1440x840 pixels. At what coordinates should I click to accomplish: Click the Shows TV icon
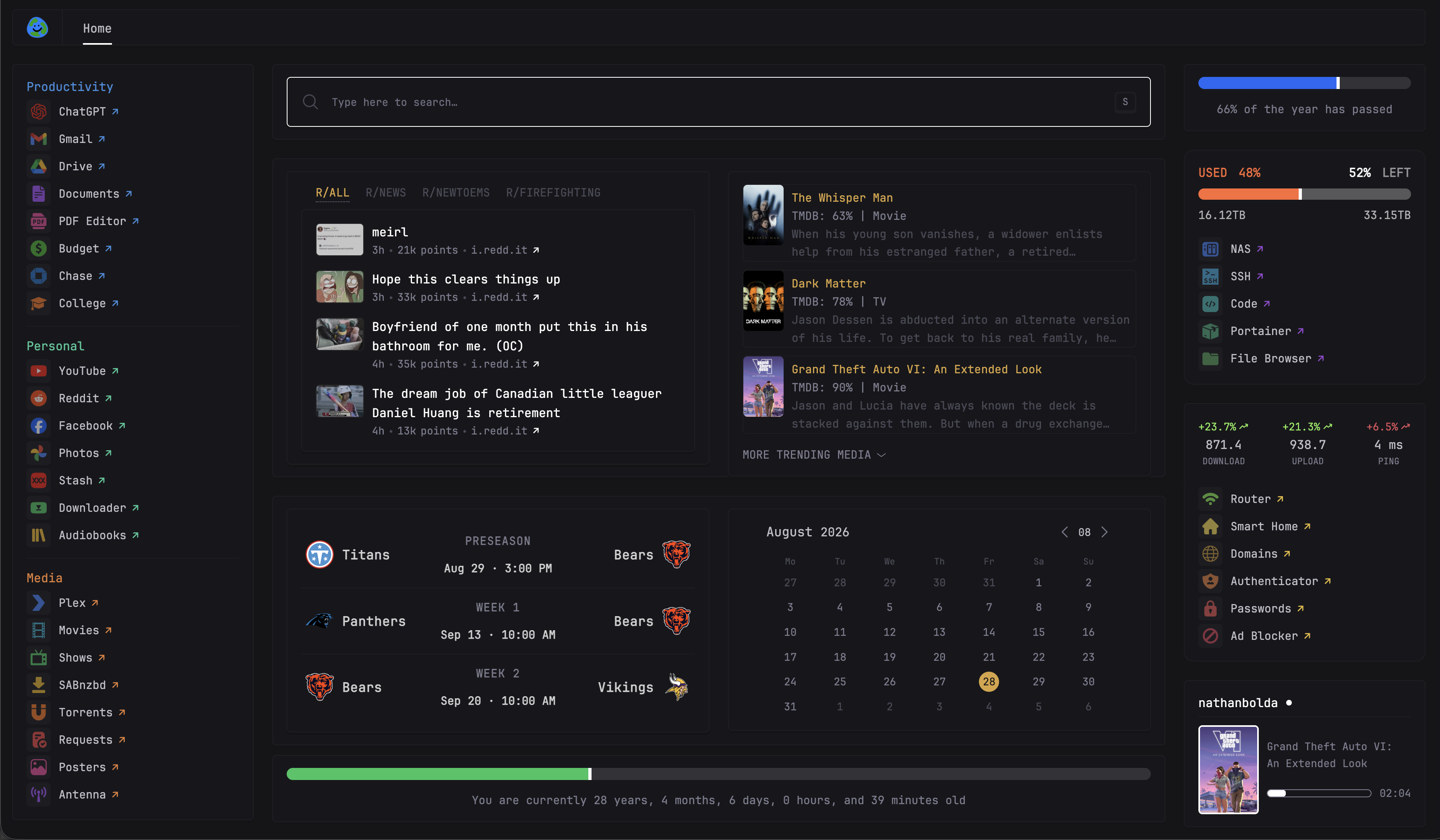38,658
